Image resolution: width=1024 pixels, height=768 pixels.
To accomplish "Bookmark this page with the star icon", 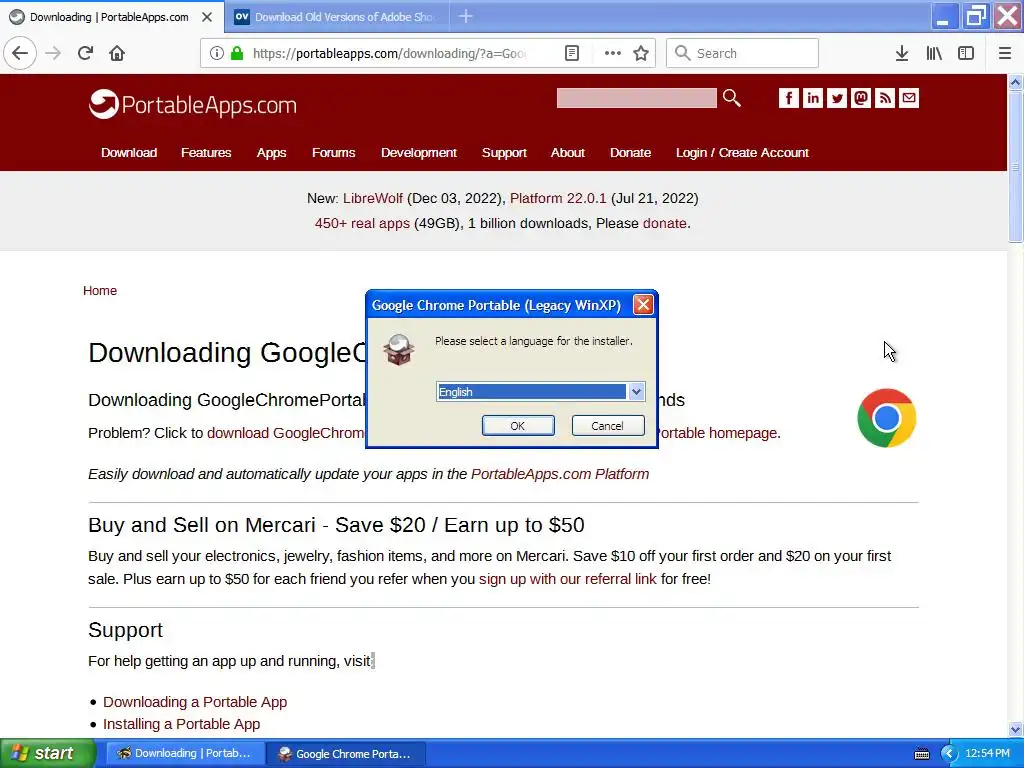I will [x=641, y=53].
